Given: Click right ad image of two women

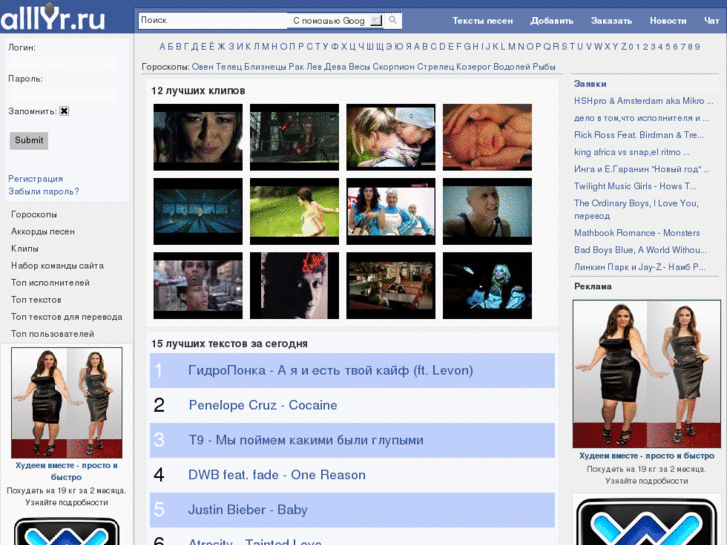Looking at the screenshot, I should coord(647,374).
